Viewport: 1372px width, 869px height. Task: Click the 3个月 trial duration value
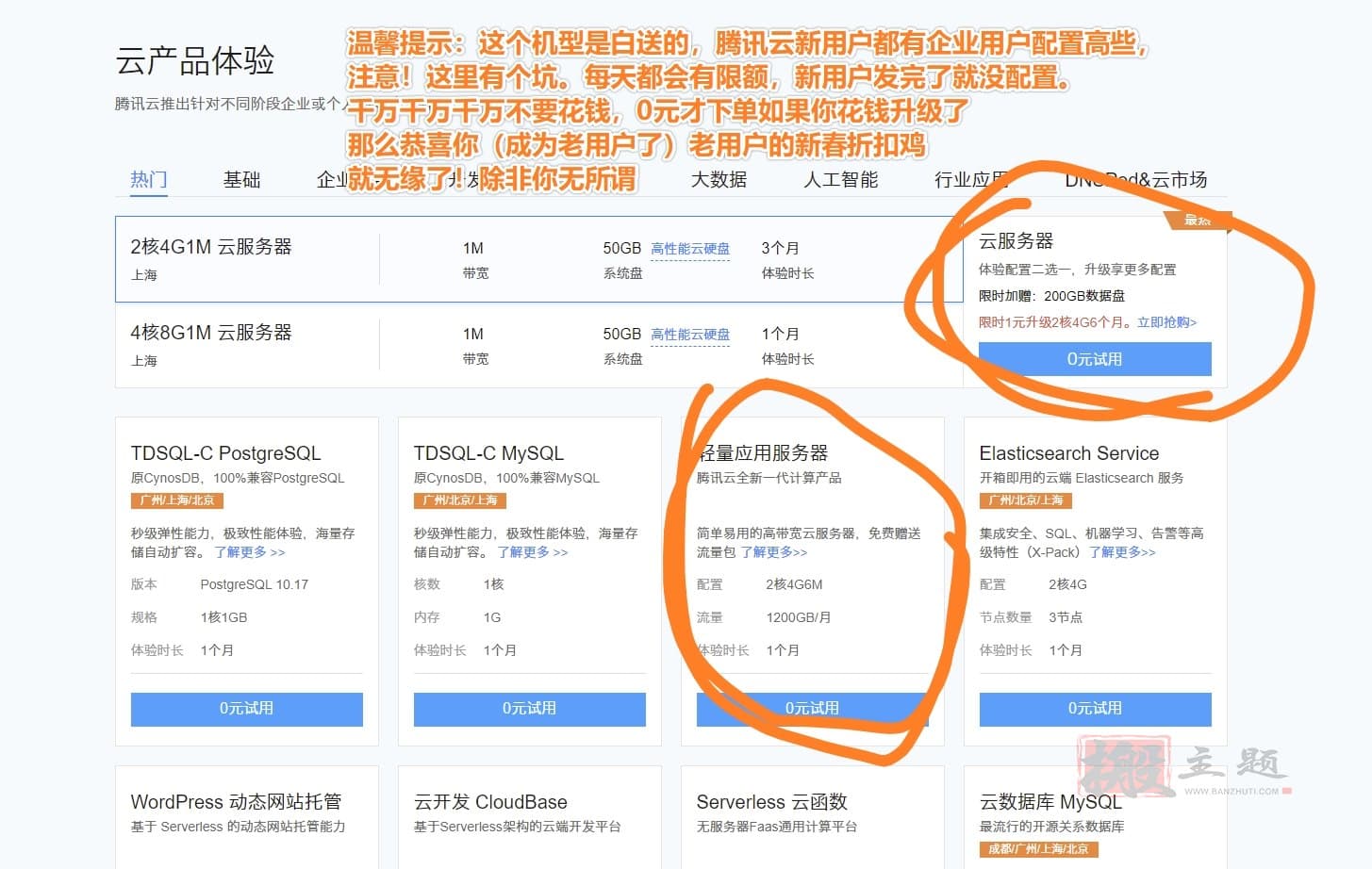point(780,248)
